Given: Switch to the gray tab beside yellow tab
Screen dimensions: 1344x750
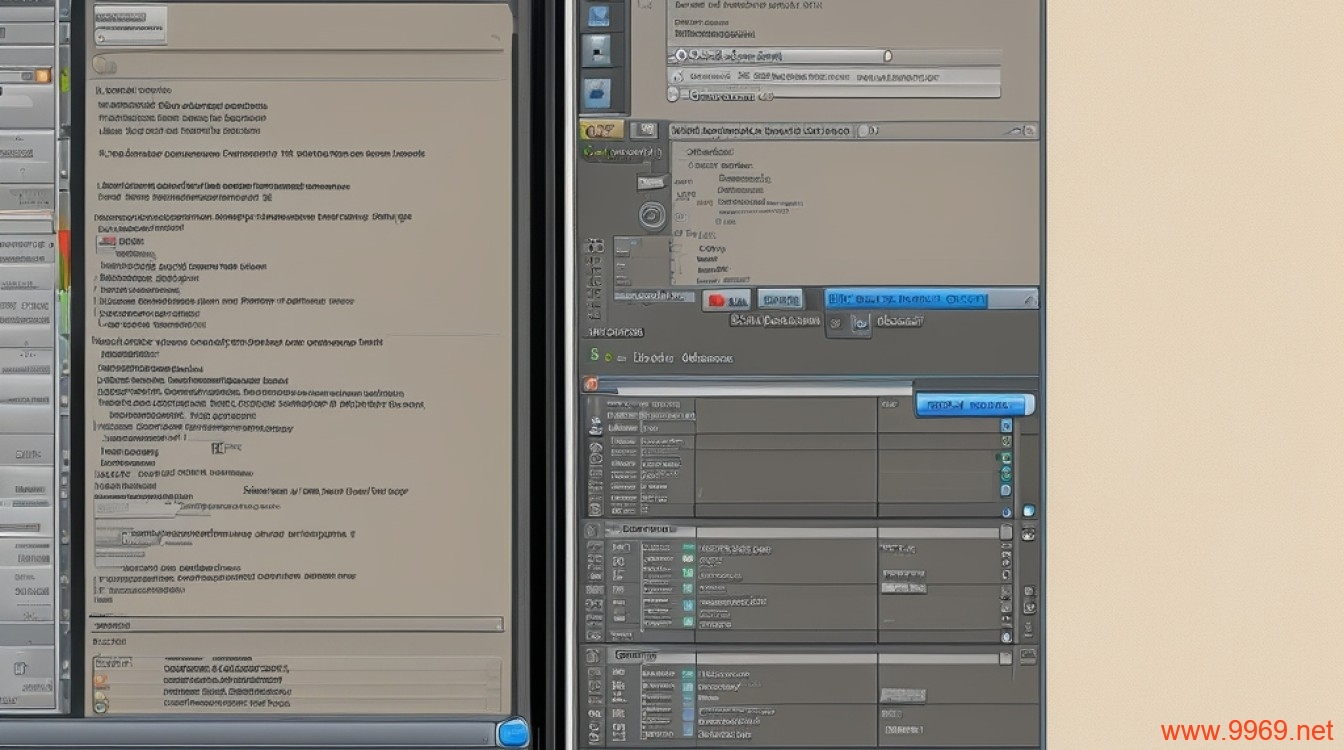Looking at the screenshot, I should 646,130.
